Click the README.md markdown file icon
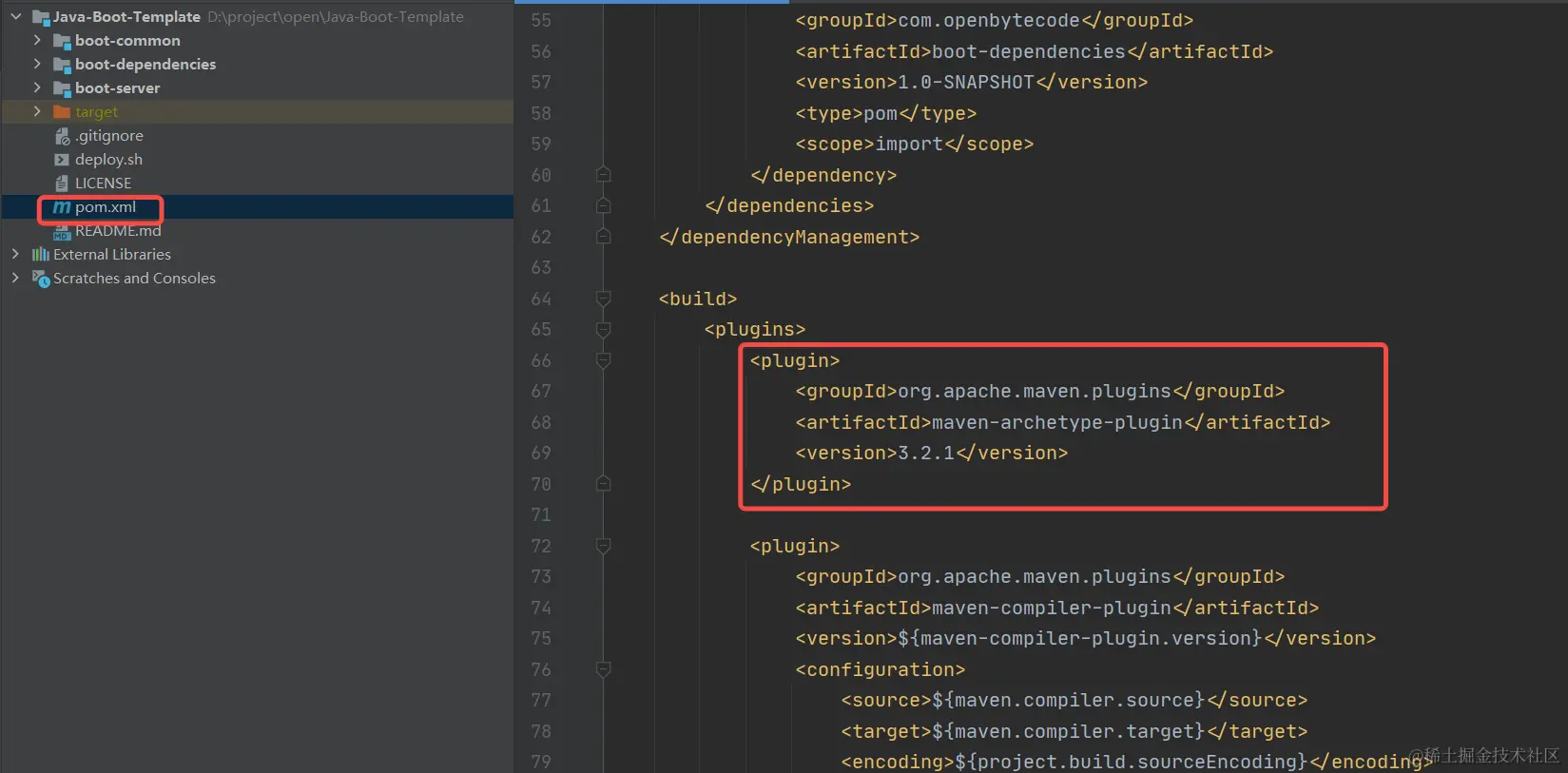 point(62,231)
